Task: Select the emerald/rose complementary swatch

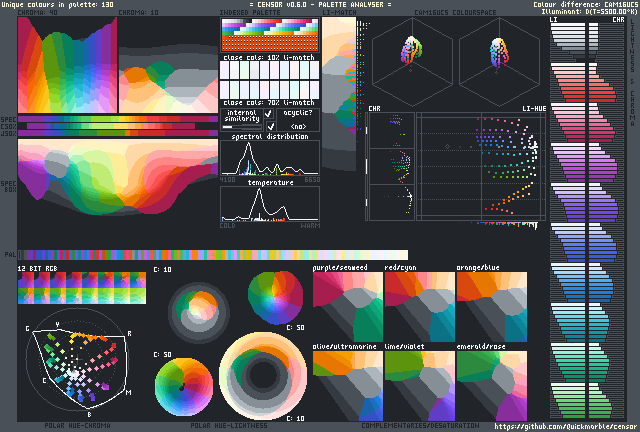Action: 491,385
